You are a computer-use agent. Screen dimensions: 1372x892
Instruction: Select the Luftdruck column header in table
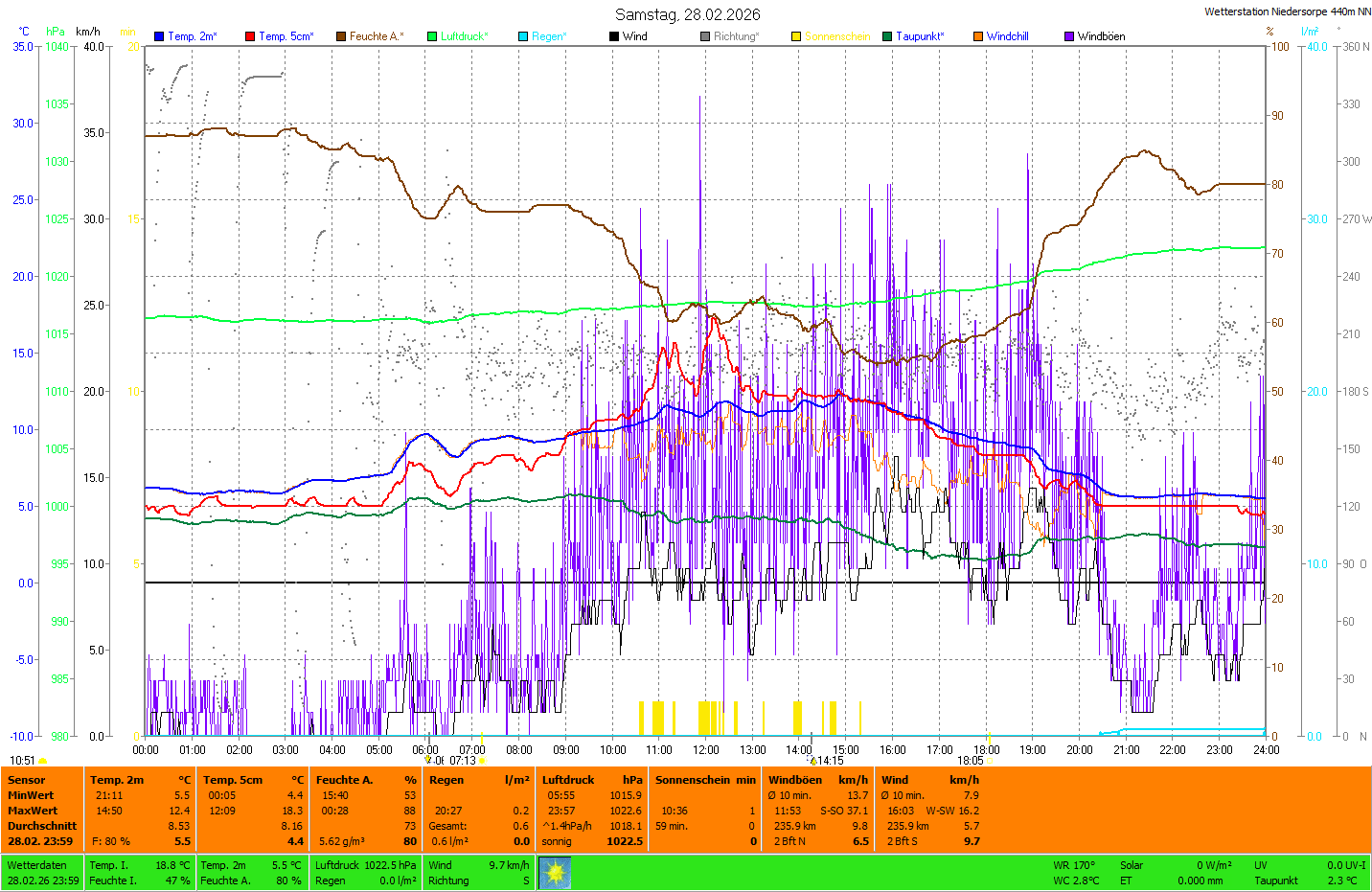[568, 780]
